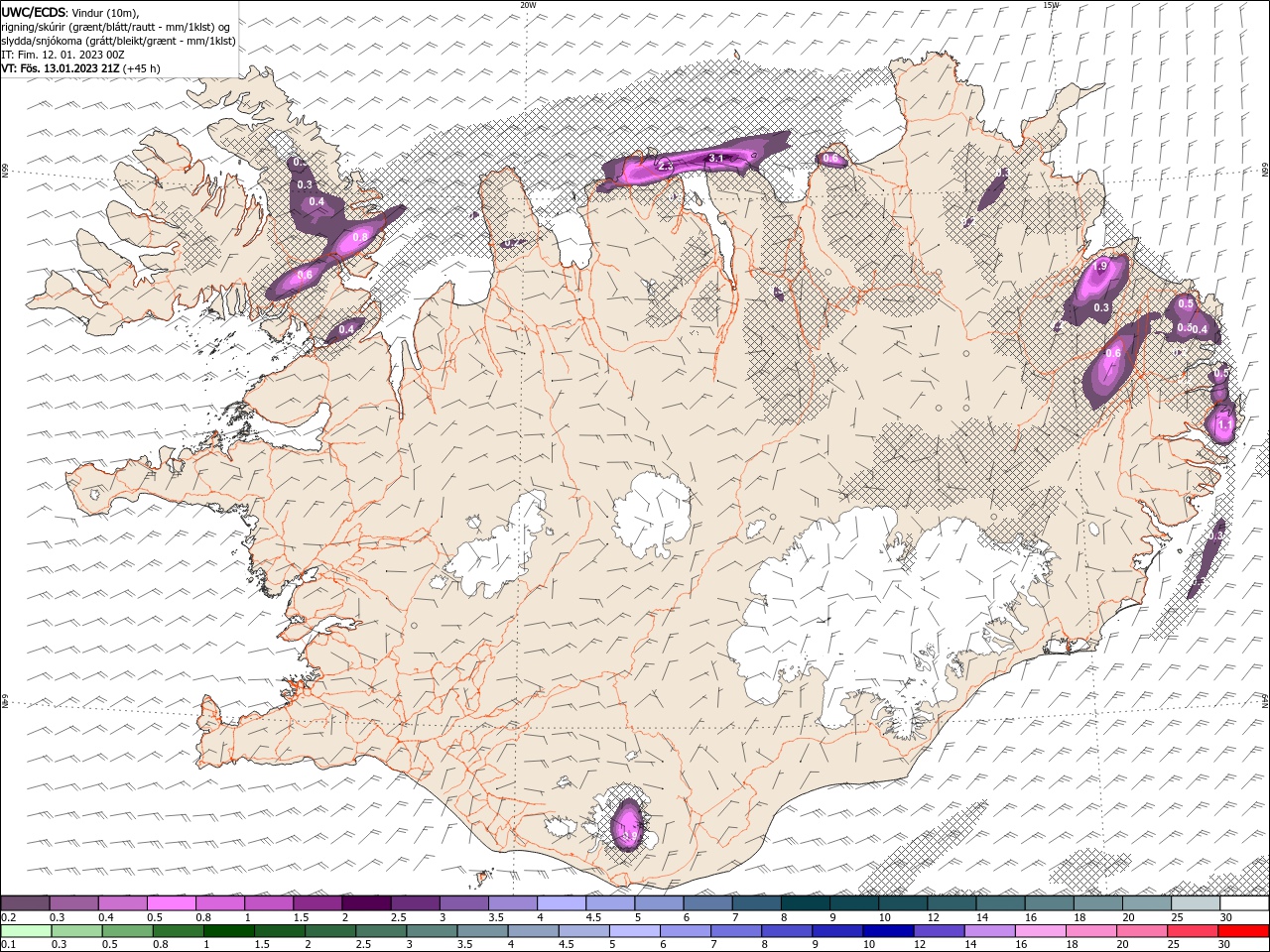Screen dimensions: 1270x952
Task: Pick the white 30 snow legend swatch
Action: click(x=1244, y=903)
